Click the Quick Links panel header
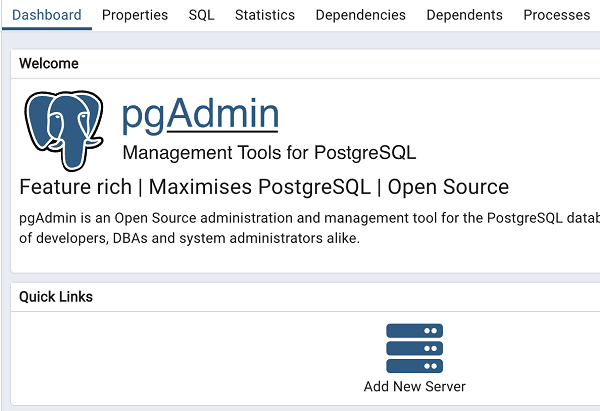 tap(305, 297)
